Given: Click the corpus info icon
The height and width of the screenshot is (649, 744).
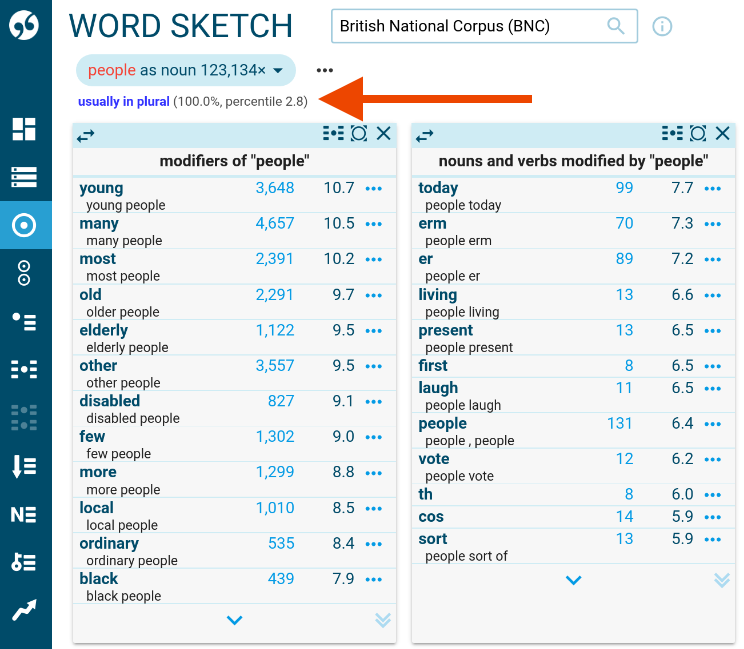Looking at the screenshot, I should coord(662,26).
